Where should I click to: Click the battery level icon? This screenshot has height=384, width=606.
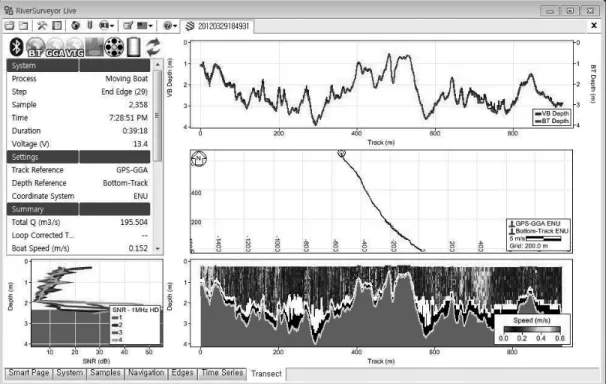coord(134,47)
